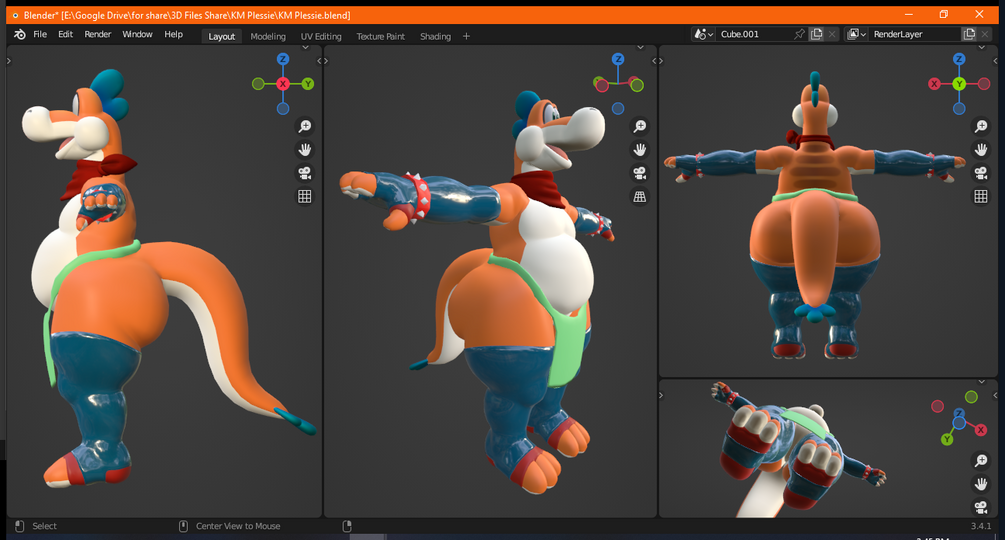Click blue Z axis in back-view viewport gizmo
Screen dimensions: 1005x540
pos(959,59)
